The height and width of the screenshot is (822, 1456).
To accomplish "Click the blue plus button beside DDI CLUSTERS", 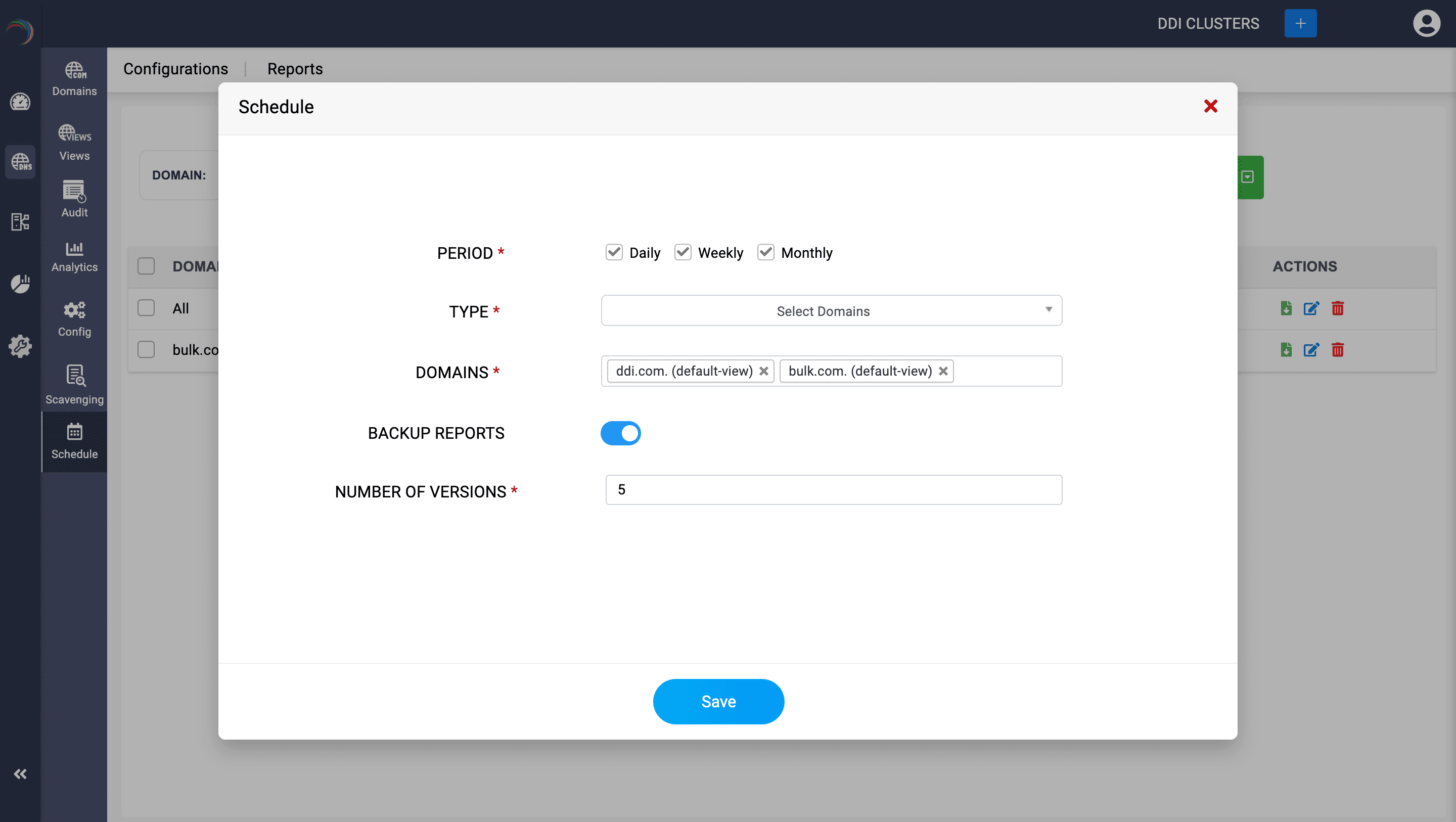I will (1300, 23).
